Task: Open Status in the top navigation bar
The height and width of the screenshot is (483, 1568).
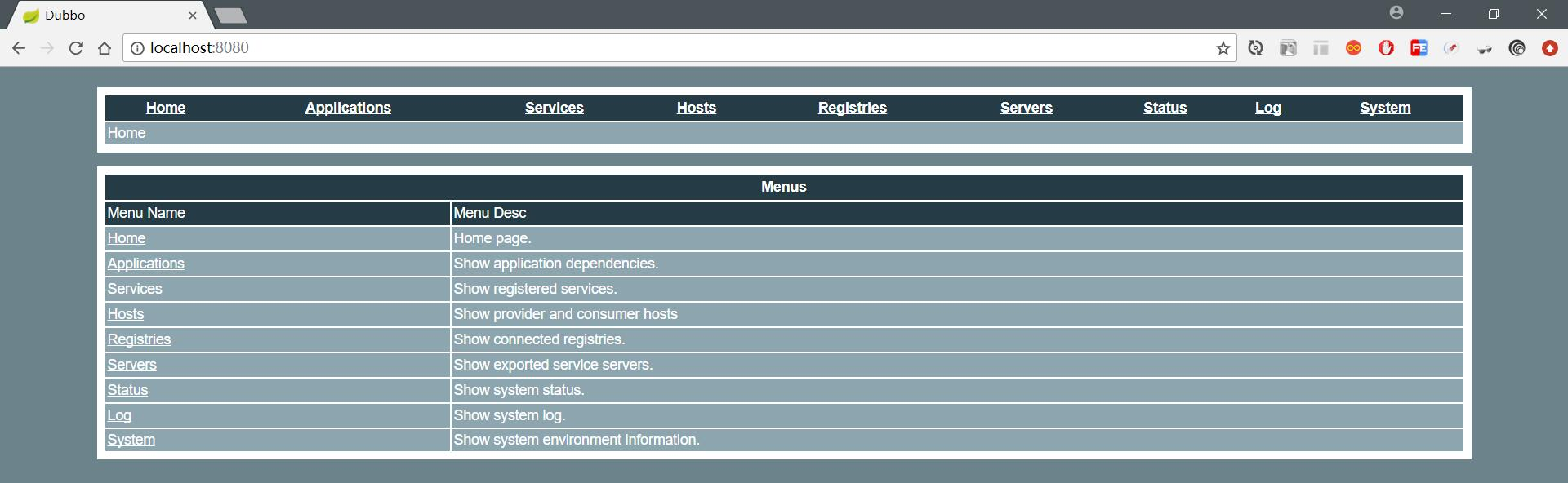Action: coord(1165,108)
